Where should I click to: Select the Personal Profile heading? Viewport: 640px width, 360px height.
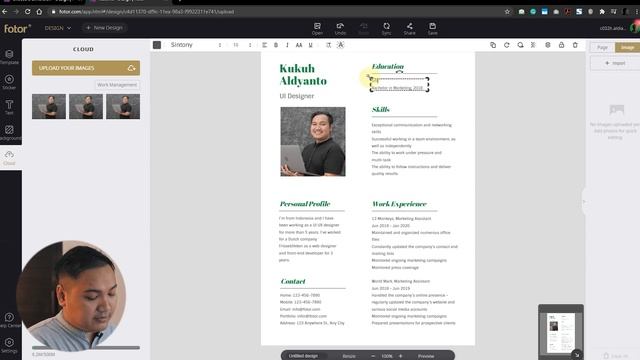[305, 204]
